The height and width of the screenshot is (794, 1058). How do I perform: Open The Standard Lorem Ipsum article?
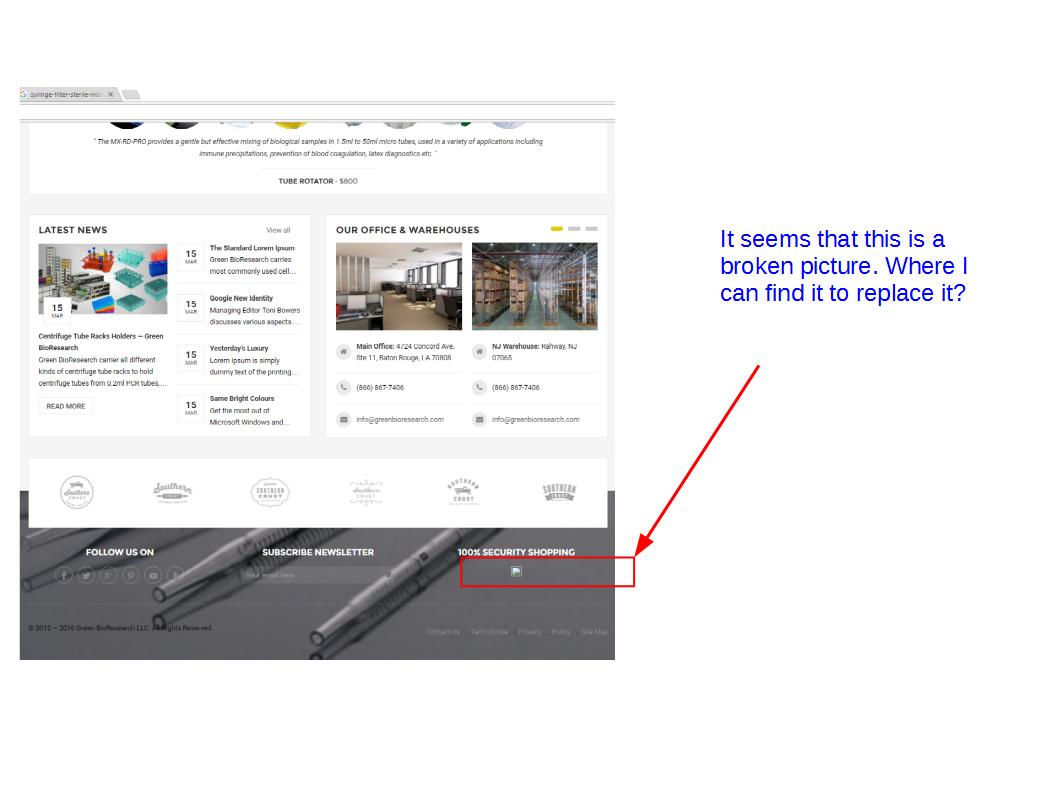(252, 248)
